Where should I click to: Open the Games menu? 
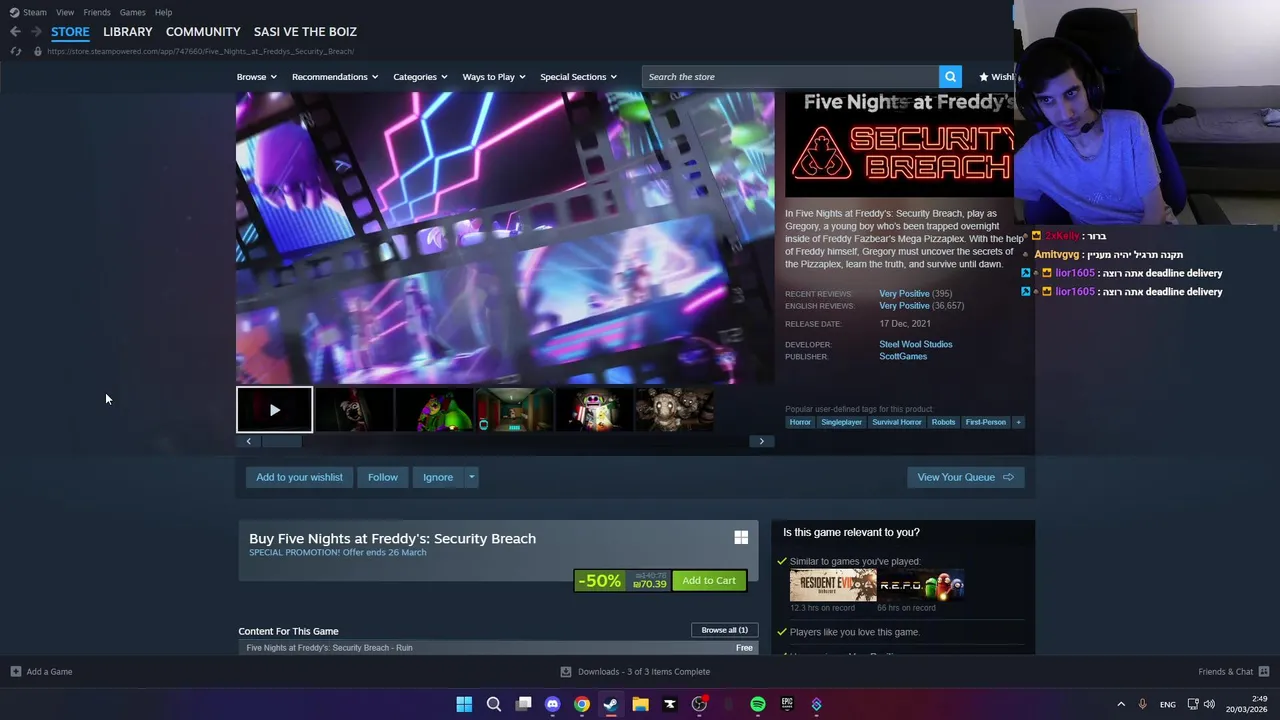pyautogui.click(x=133, y=12)
